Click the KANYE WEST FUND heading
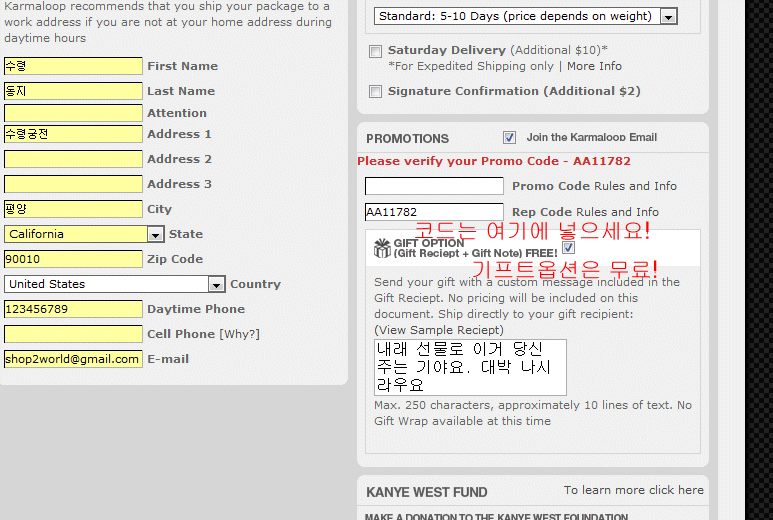773x520 pixels. 426,492
